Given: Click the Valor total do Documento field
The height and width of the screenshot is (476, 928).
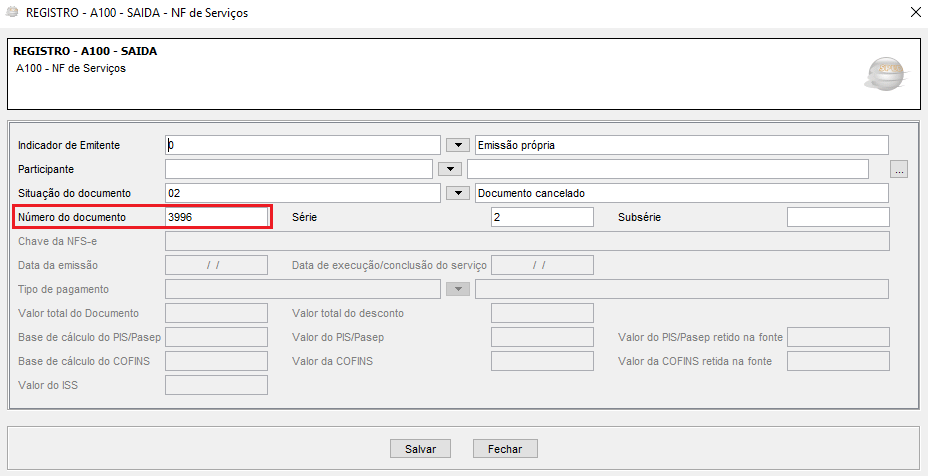Looking at the screenshot, I should click(x=217, y=313).
